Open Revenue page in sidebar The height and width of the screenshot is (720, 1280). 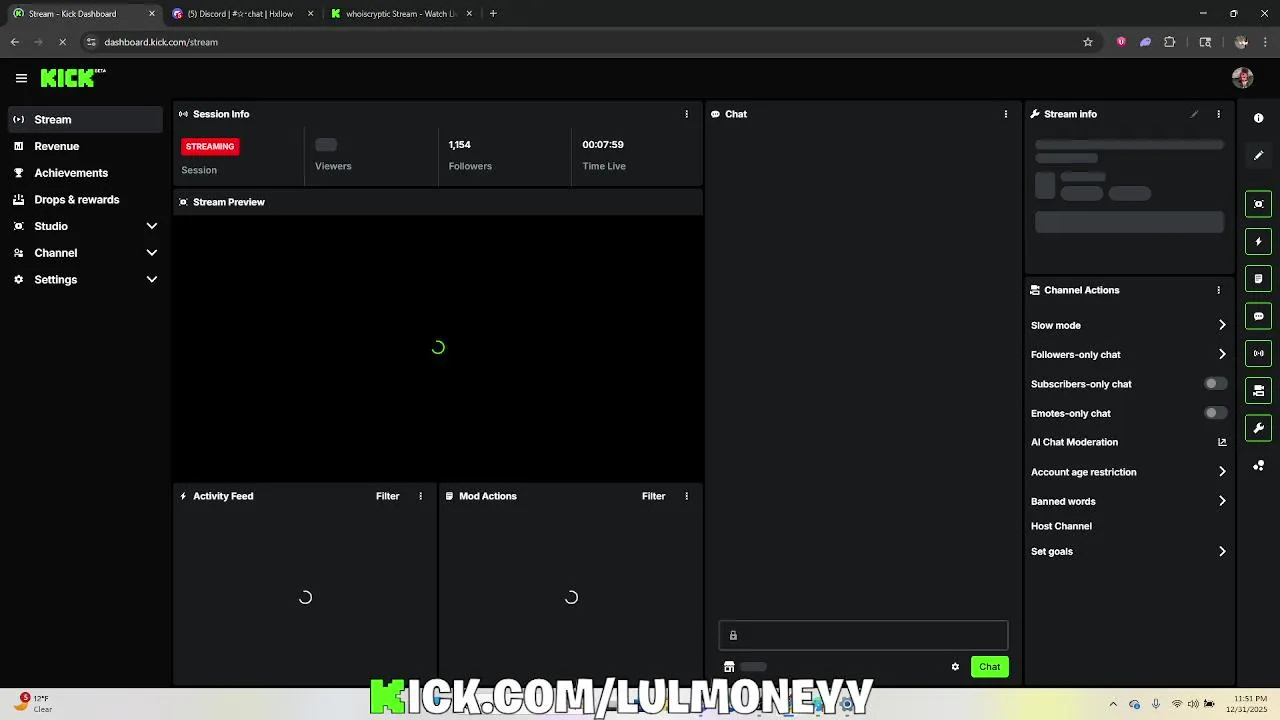point(85,146)
